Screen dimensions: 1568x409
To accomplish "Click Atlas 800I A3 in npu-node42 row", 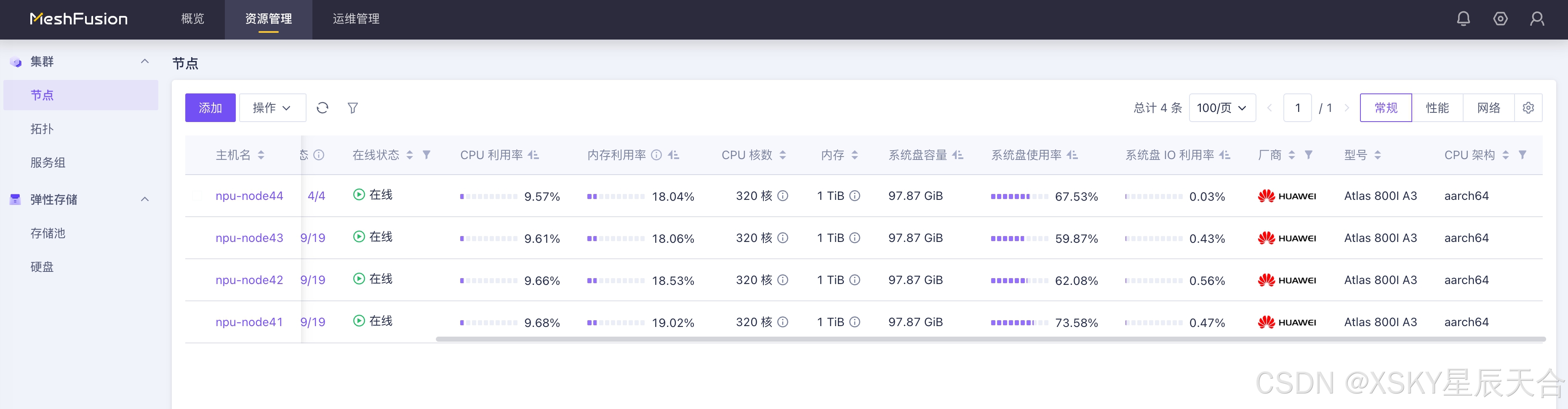I will point(1381,280).
